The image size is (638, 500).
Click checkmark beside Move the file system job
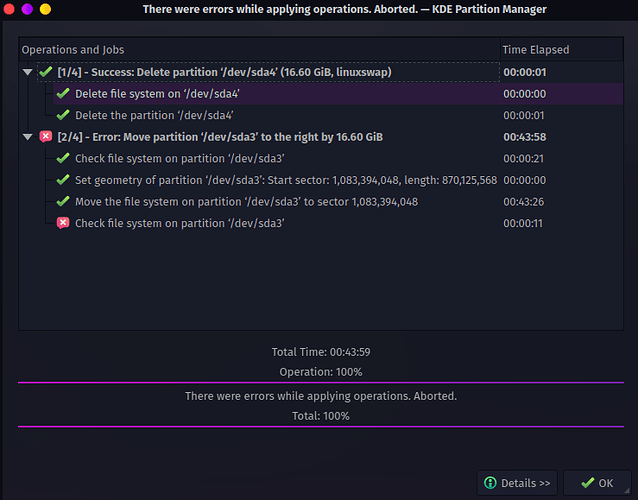63,201
